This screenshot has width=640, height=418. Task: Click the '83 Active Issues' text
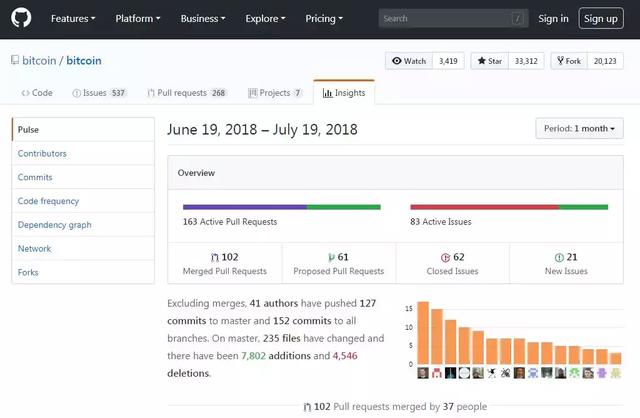(441, 222)
